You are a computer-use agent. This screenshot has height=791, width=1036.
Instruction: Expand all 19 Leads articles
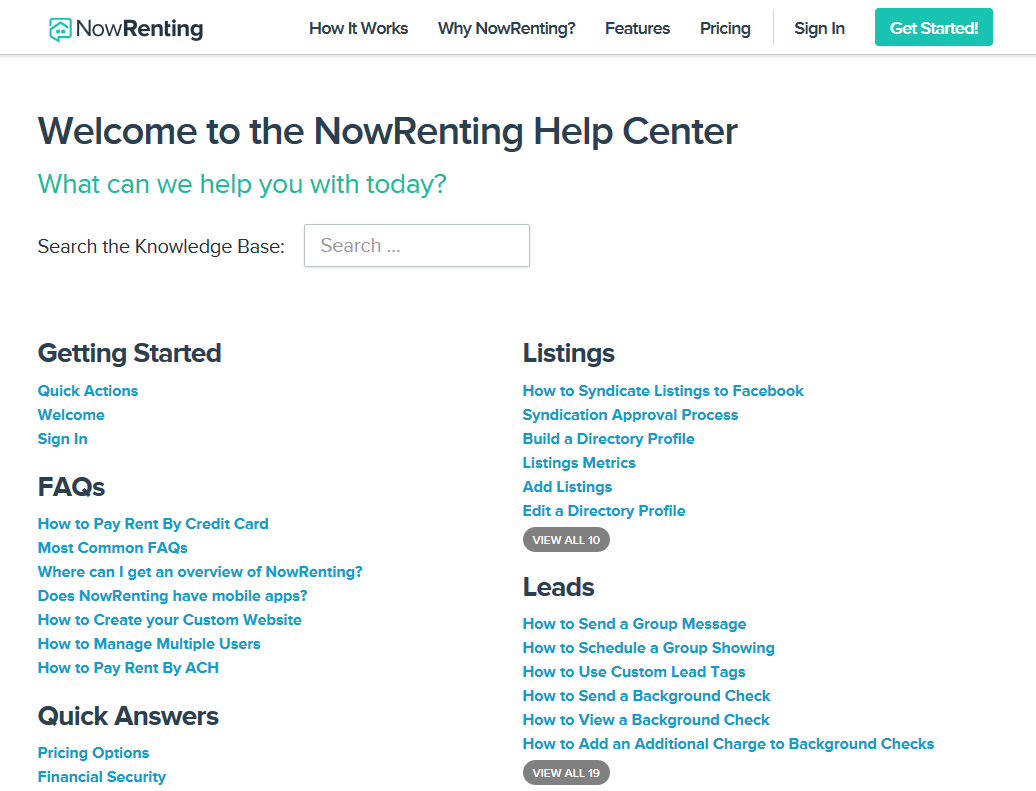click(566, 772)
